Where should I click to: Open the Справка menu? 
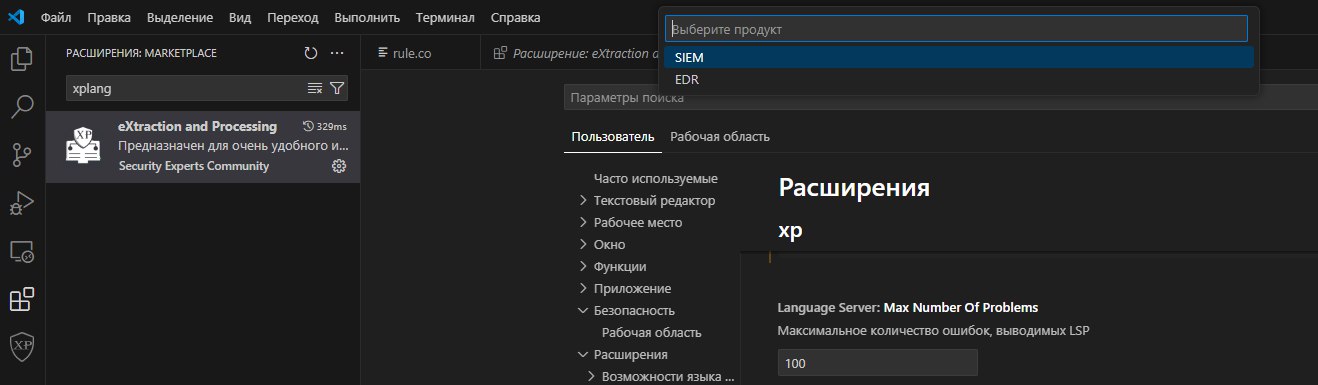(x=516, y=18)
